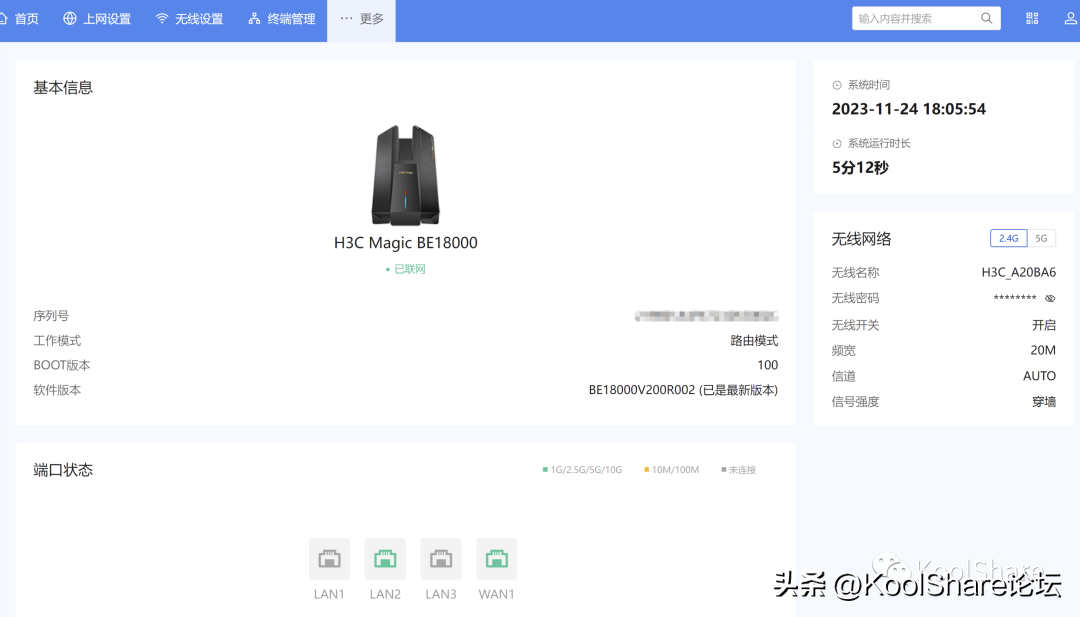This screenshot has width=1080, height=617.
Task: Open the user account icon
Action: (1070, 19)
